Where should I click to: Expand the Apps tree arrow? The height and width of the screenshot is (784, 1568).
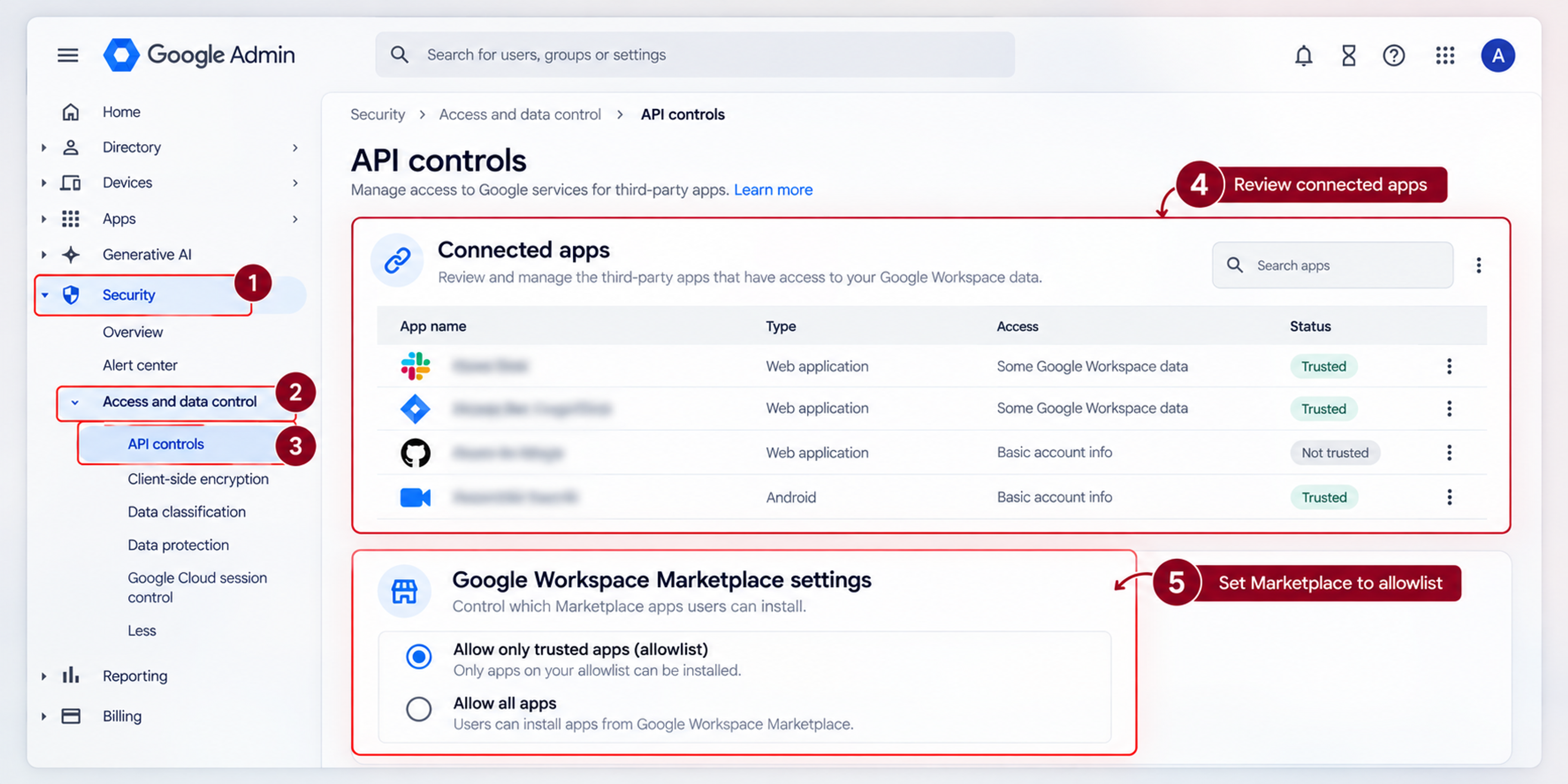[x=44, y=218]
